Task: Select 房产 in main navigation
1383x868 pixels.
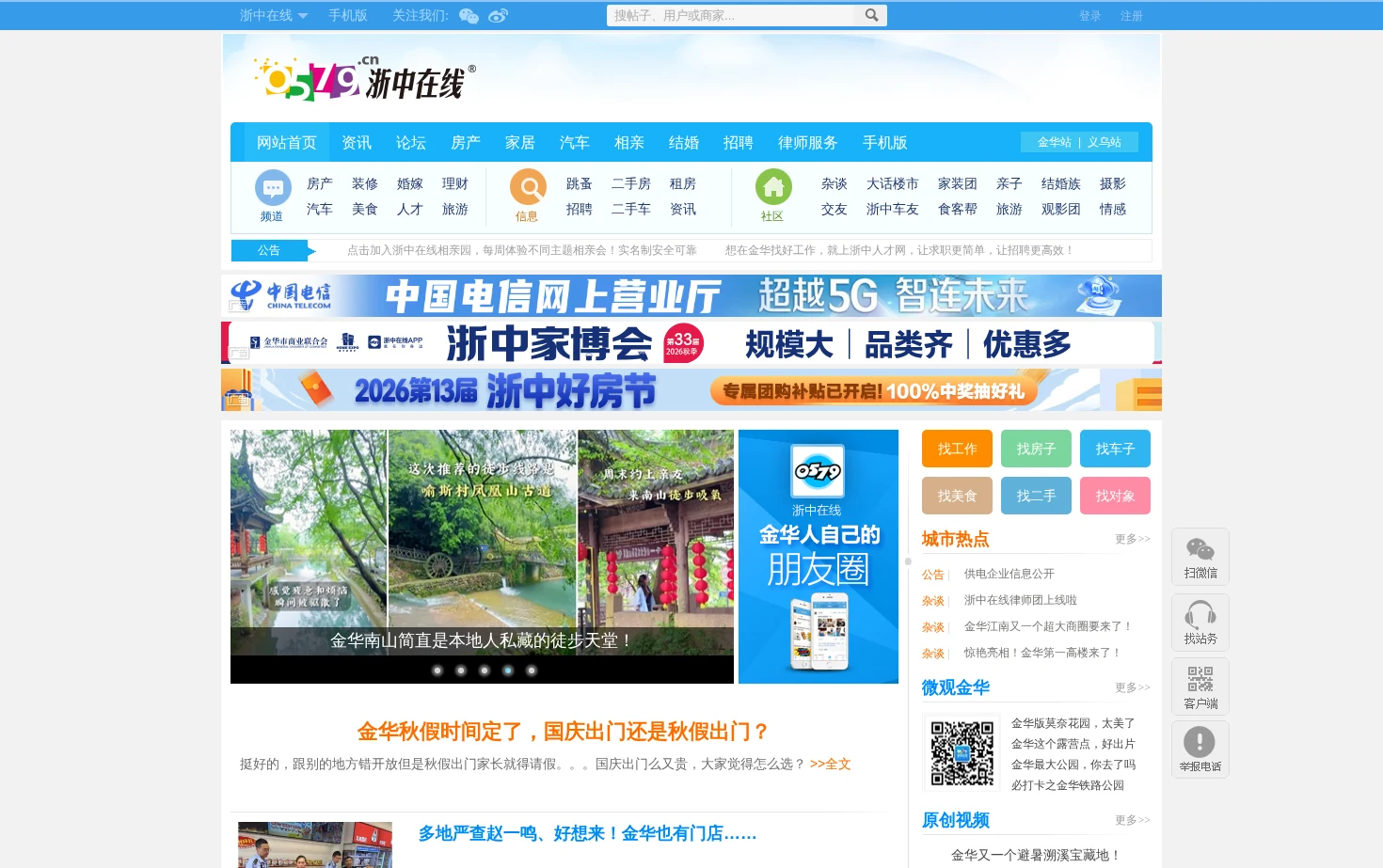Action: point(466,142)
